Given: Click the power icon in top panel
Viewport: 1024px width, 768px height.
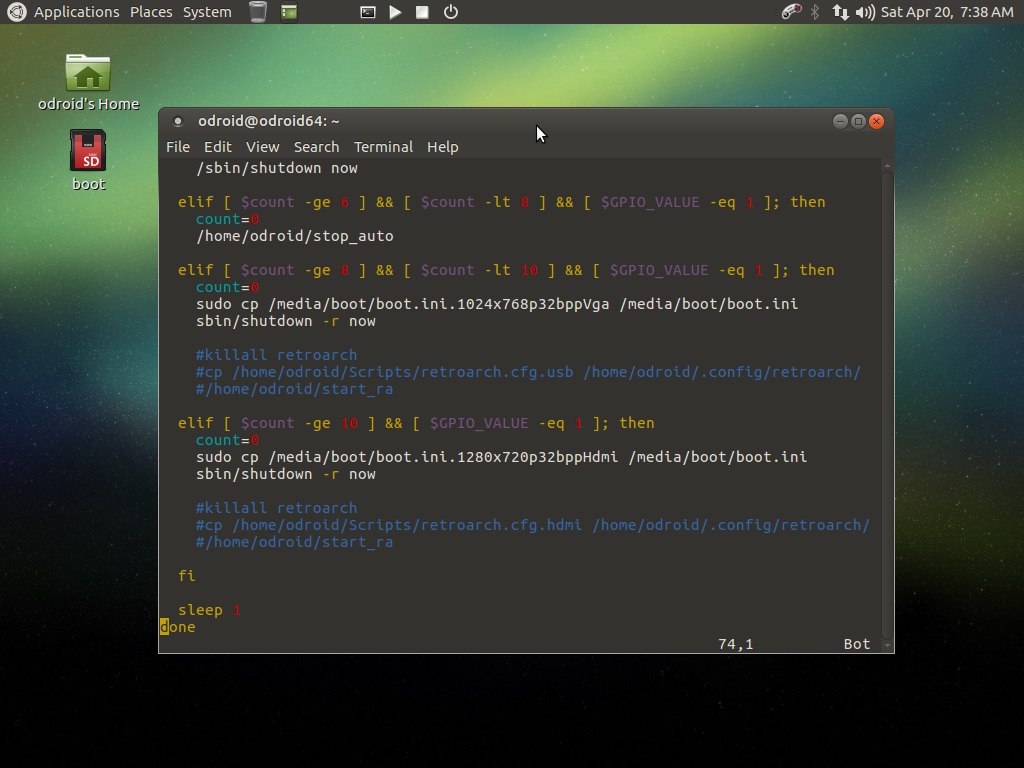Looking at the screenshot, I should 451,12.
